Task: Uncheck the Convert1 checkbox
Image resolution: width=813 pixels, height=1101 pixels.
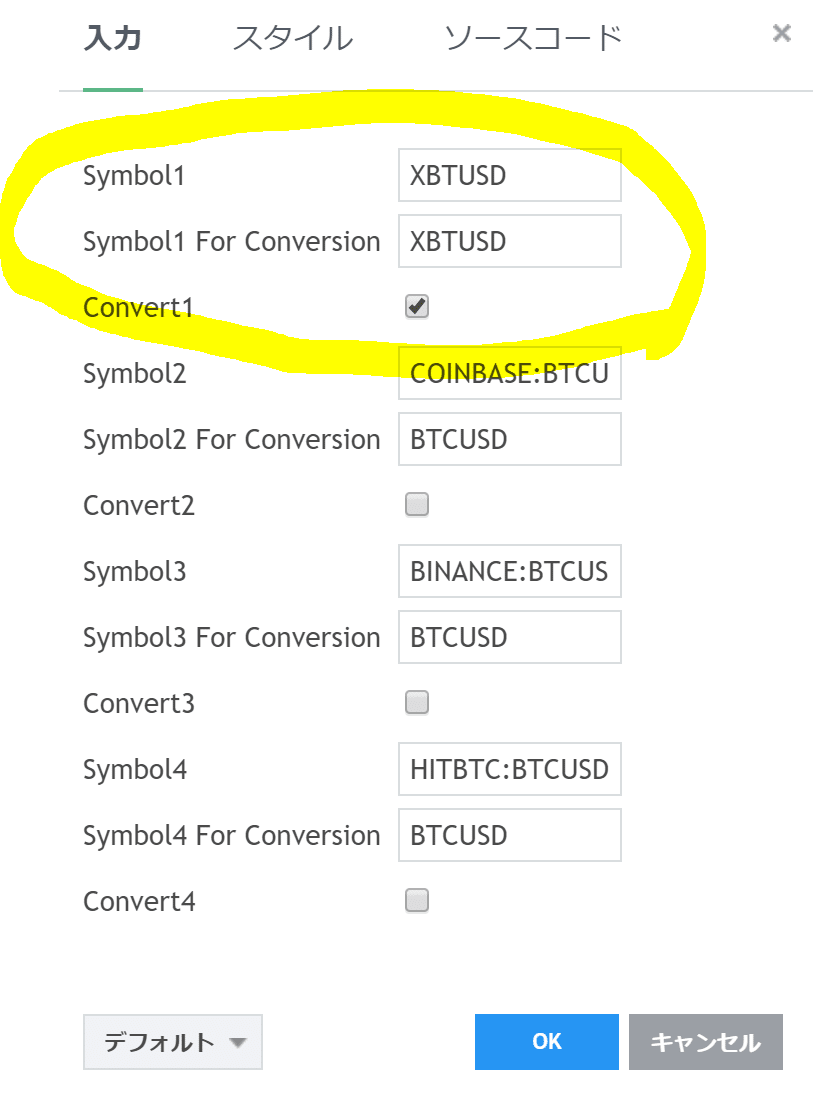Action: coord(417,307)
